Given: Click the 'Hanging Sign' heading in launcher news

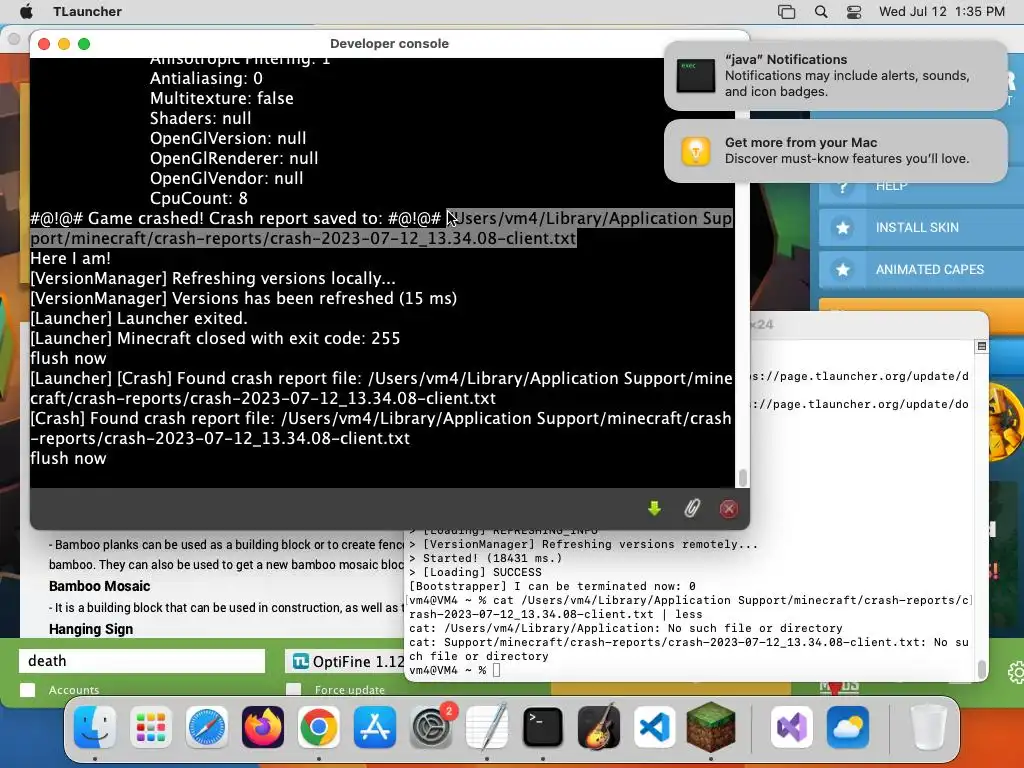Looking at the screenshot, I should [91, 629].
